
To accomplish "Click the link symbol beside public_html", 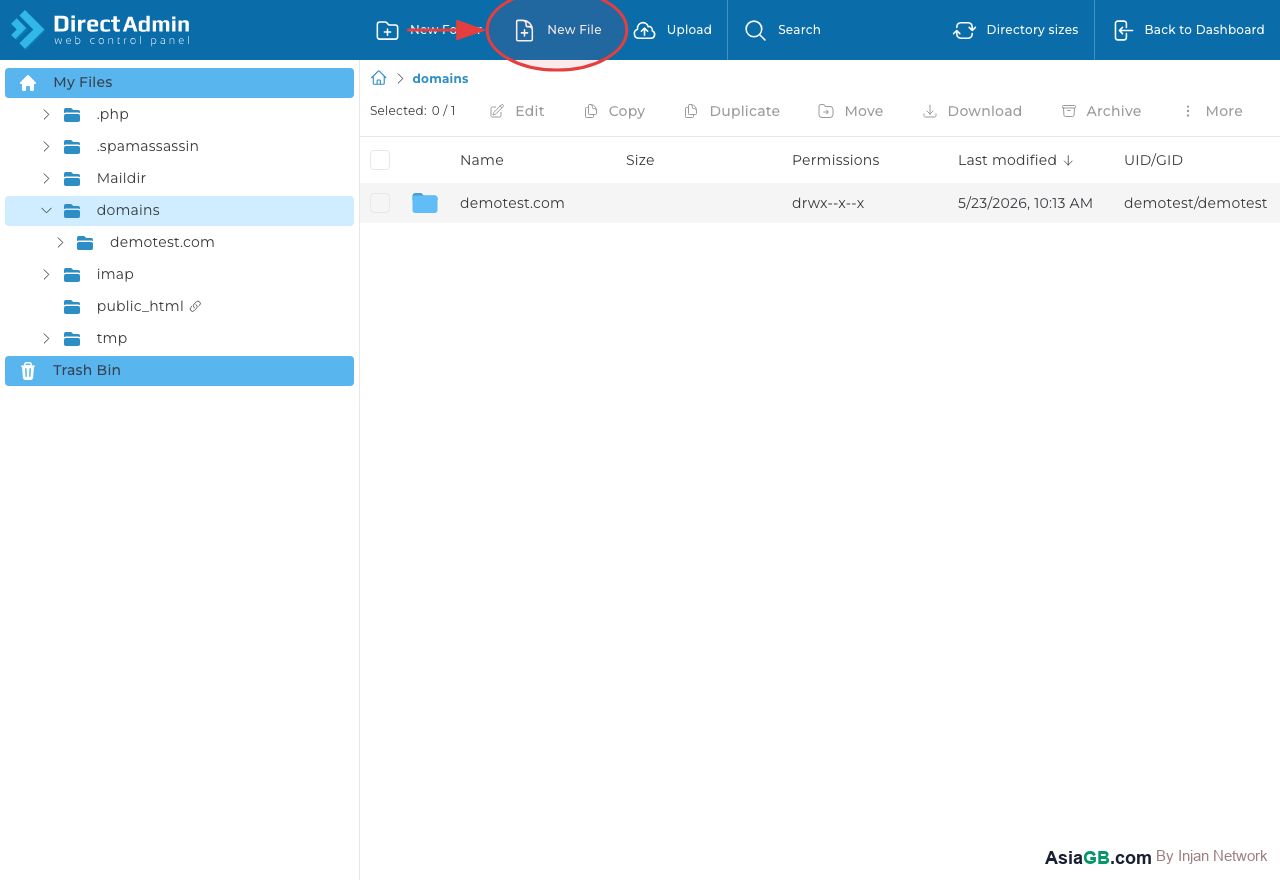I will click(x=195, y=306).
